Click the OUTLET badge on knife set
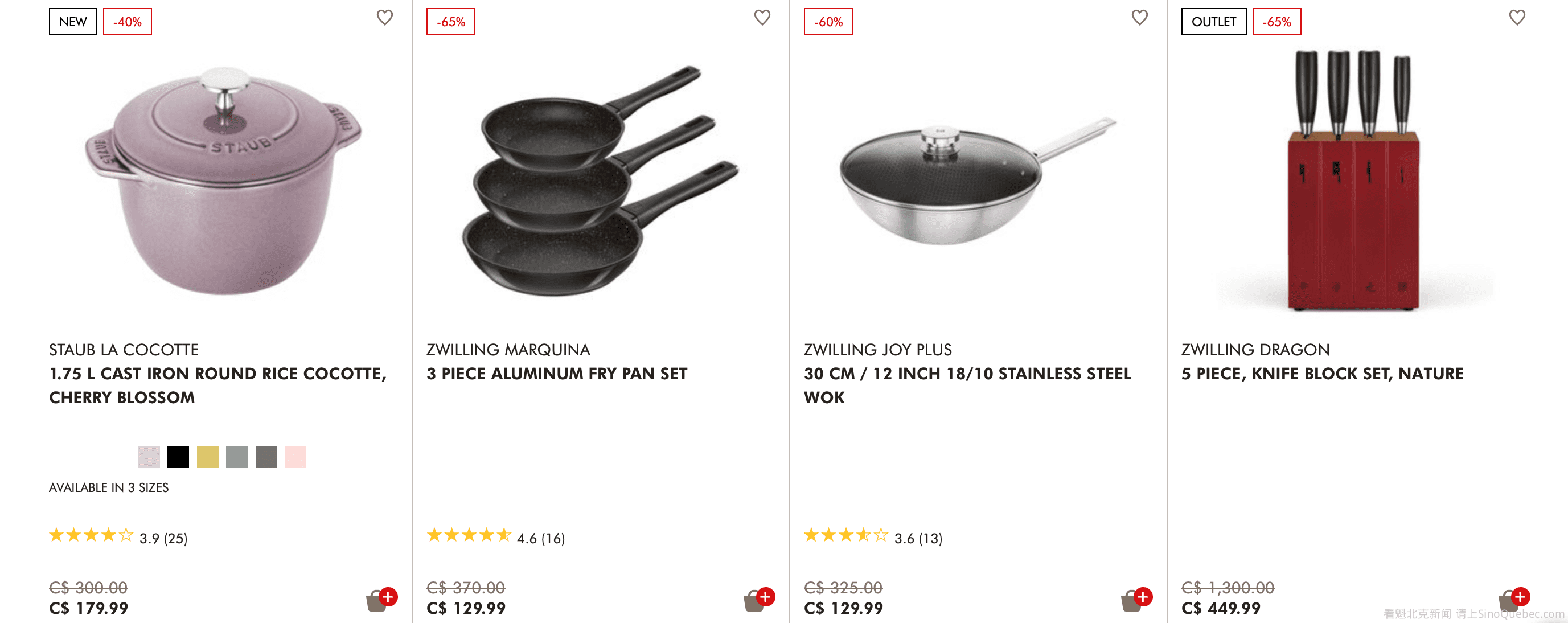 coord(1213,22)
